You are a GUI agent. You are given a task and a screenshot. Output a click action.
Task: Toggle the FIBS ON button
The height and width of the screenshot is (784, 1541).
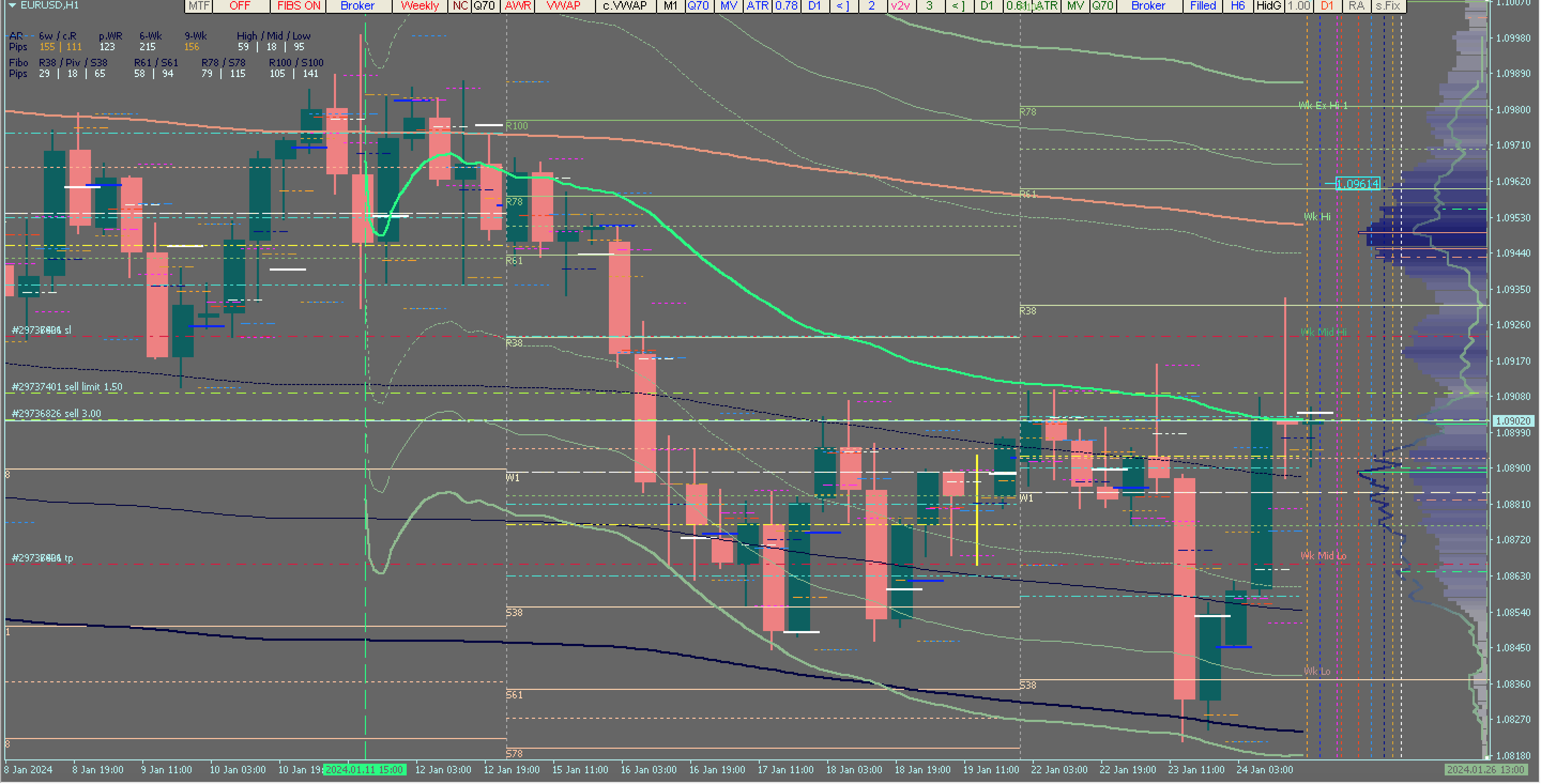(299, 6)
